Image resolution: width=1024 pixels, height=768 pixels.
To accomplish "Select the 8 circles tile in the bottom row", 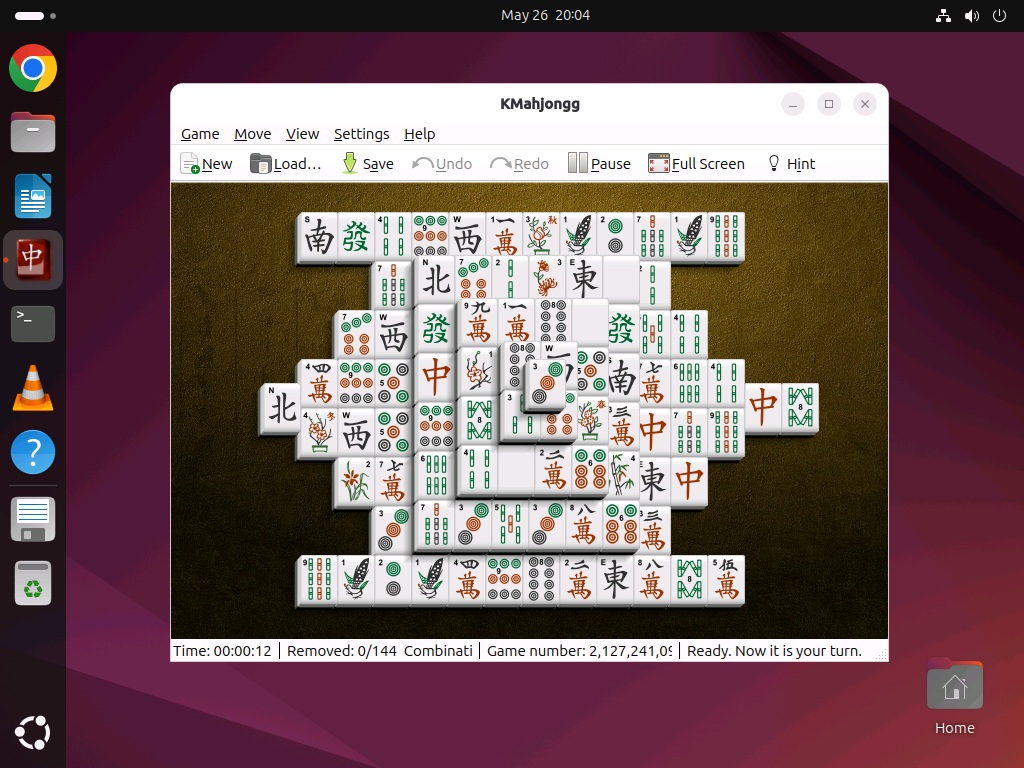I will coord(541,579).
